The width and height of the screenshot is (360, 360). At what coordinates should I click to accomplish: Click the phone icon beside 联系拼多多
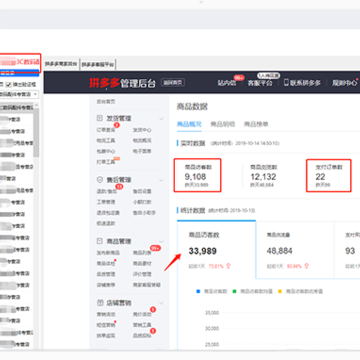[286, 82]
